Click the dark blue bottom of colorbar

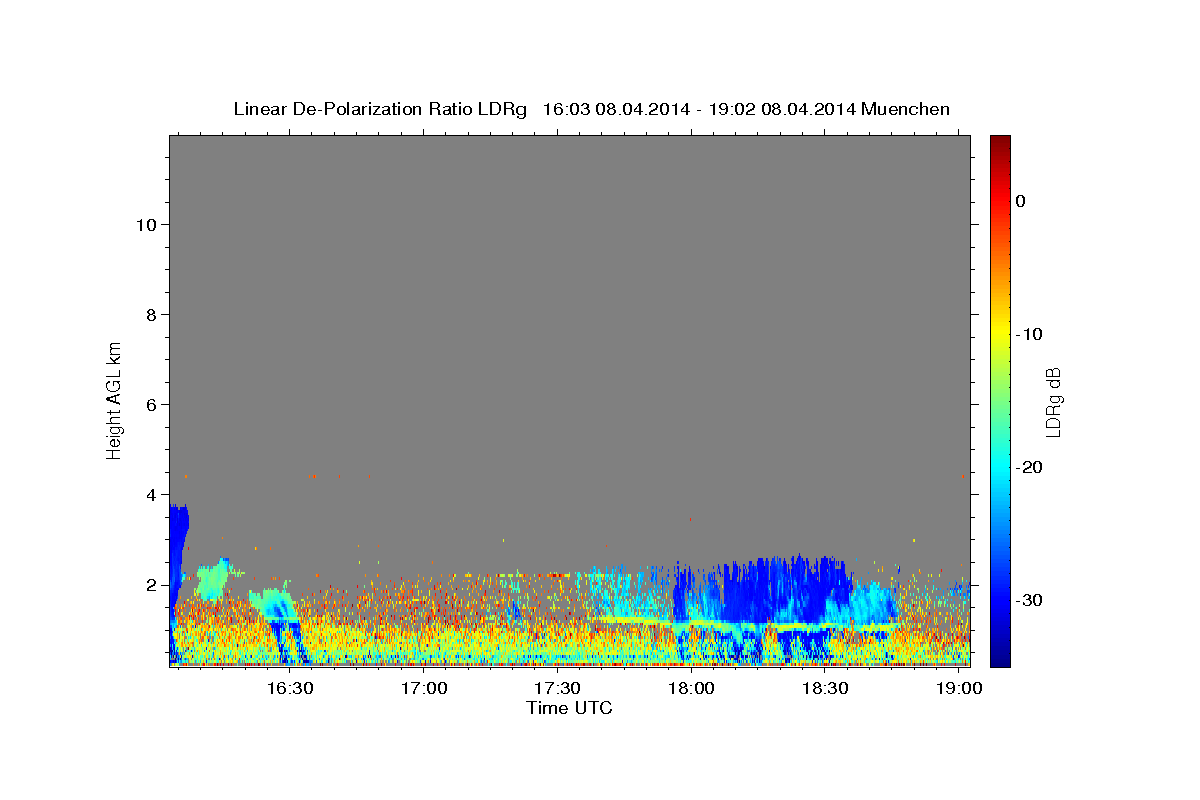click(x=1000, y=658)
